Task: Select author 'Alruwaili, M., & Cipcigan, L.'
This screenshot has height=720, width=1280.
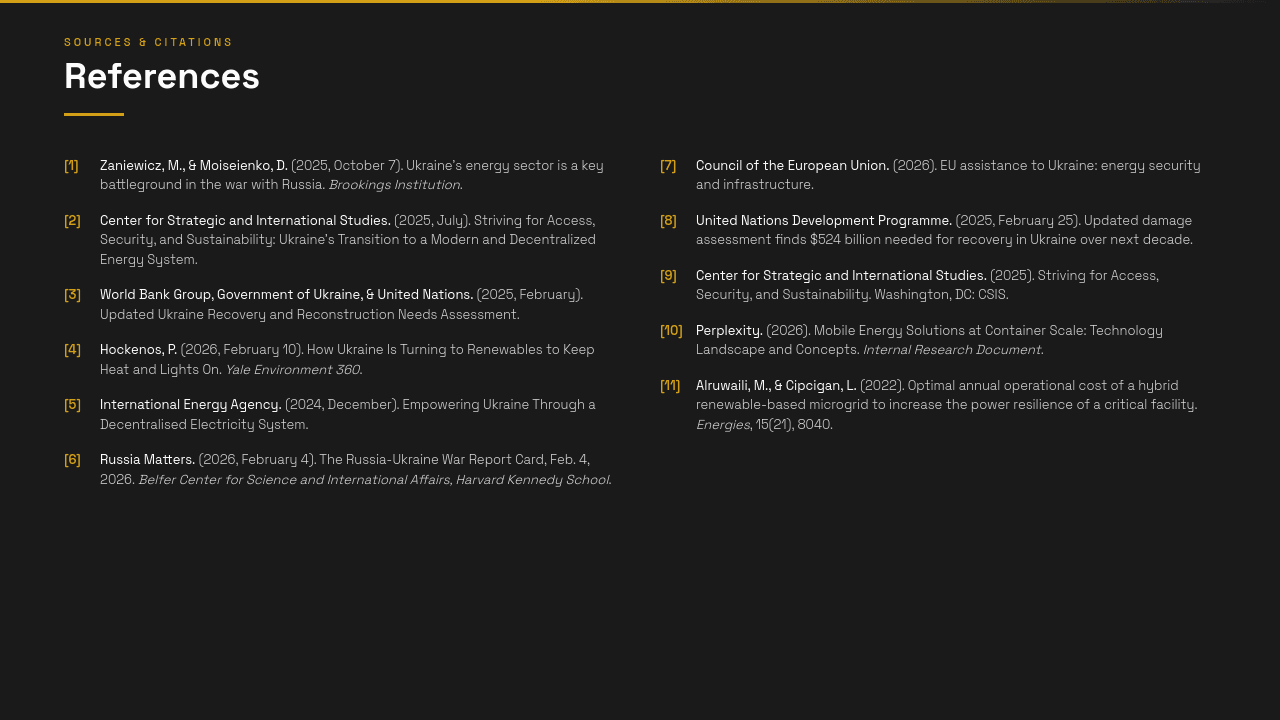Action: pos(776,386)
